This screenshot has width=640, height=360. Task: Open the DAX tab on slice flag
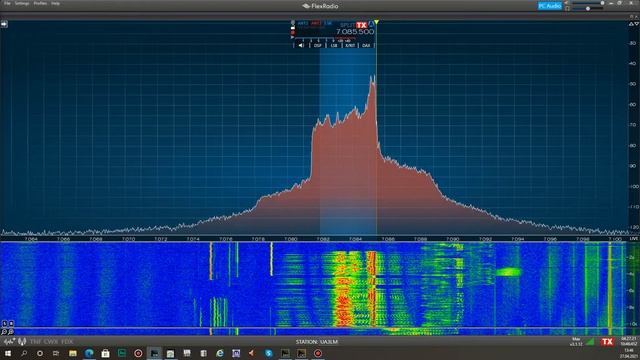(x=366, y=45)
